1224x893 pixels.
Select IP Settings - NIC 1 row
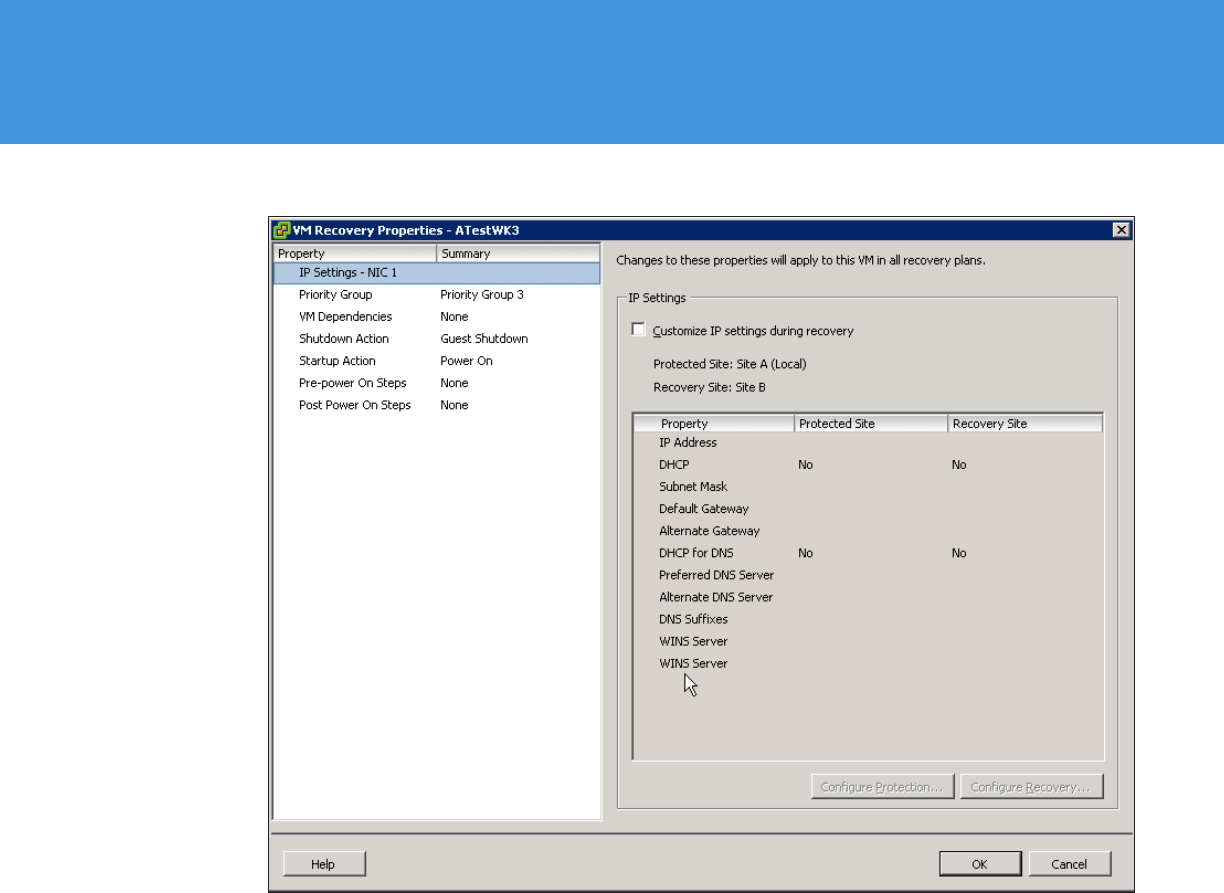(x=437, y=273)
